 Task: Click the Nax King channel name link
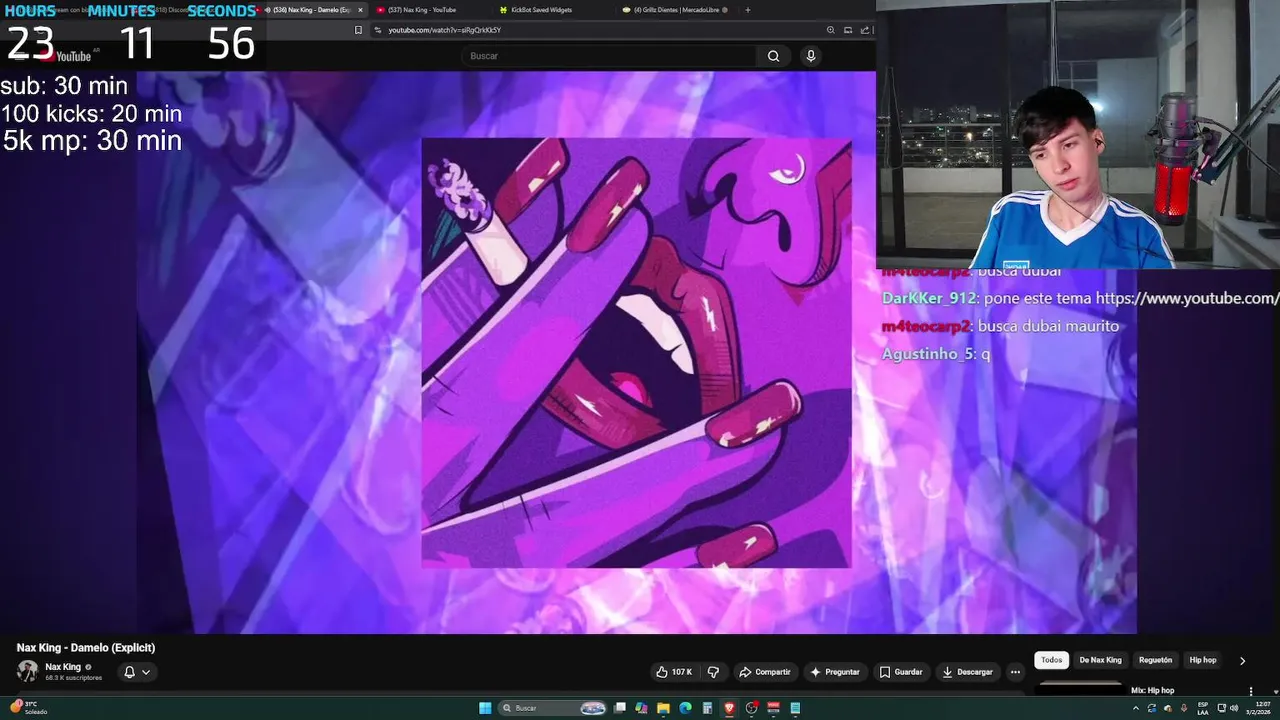point(63,667)
